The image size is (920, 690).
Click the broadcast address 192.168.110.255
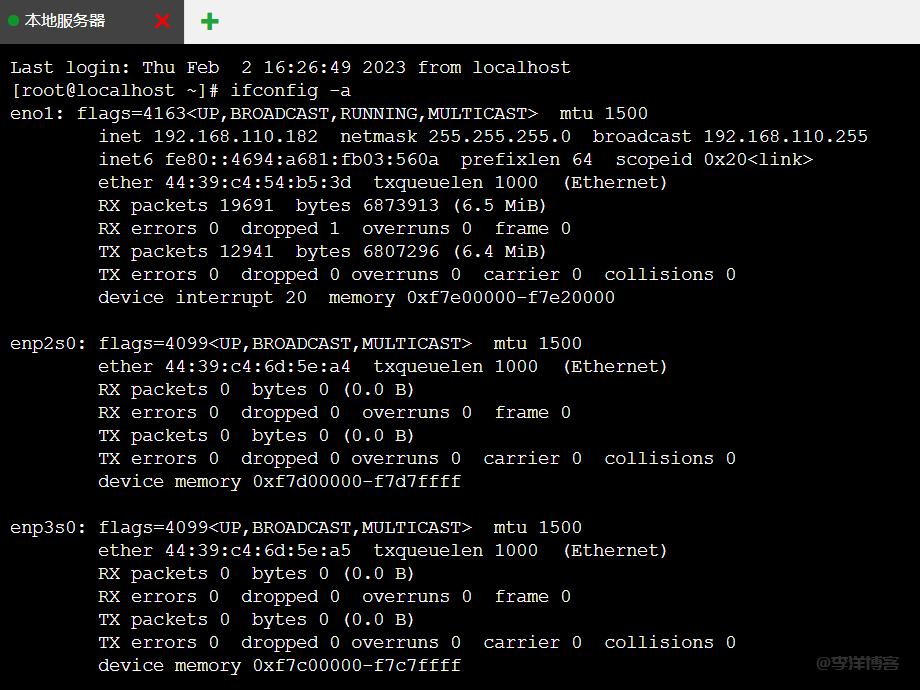[x=785, y=137]
